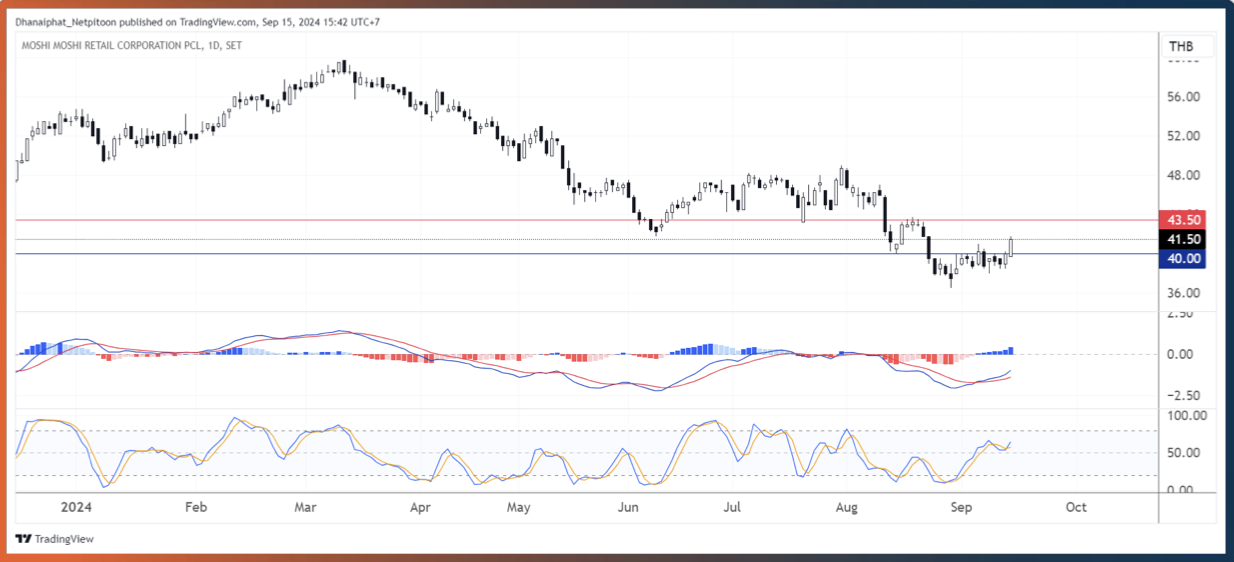Click the stochastic 100.00 axis value

[1187, 415]
